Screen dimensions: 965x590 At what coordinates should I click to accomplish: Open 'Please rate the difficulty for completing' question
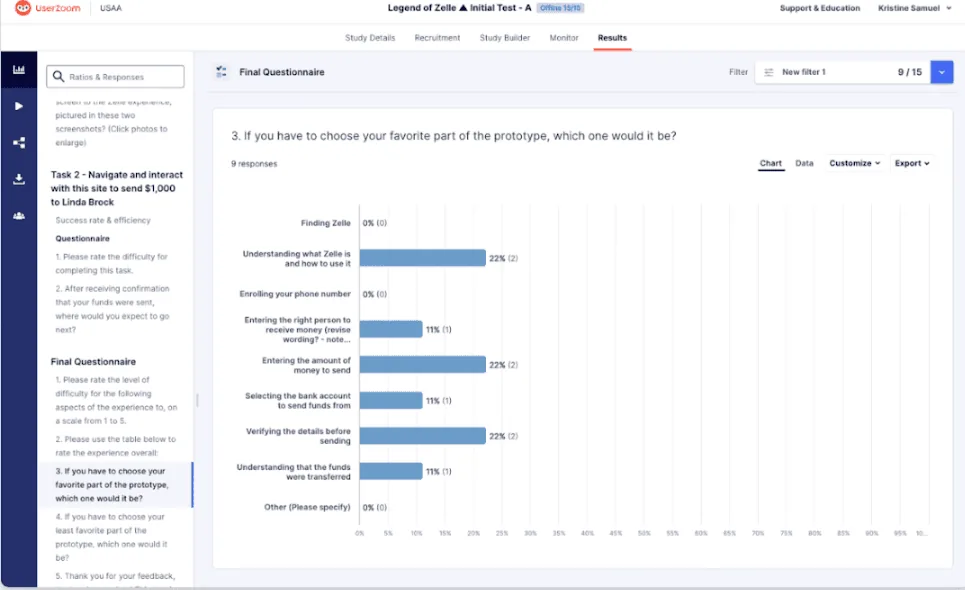(111, 263)
